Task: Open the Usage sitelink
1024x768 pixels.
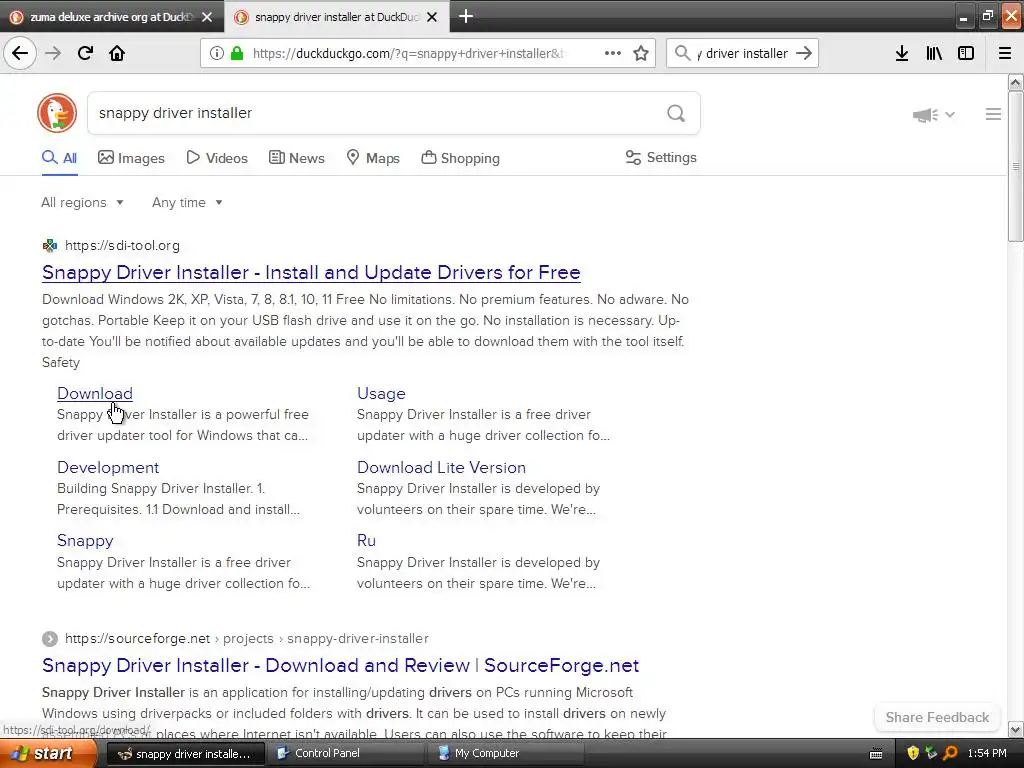Action: 381,393
